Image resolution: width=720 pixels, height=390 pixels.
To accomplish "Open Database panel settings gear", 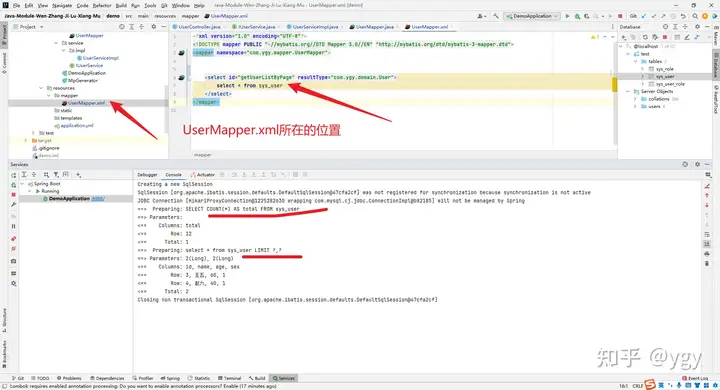I will point(698,27).
